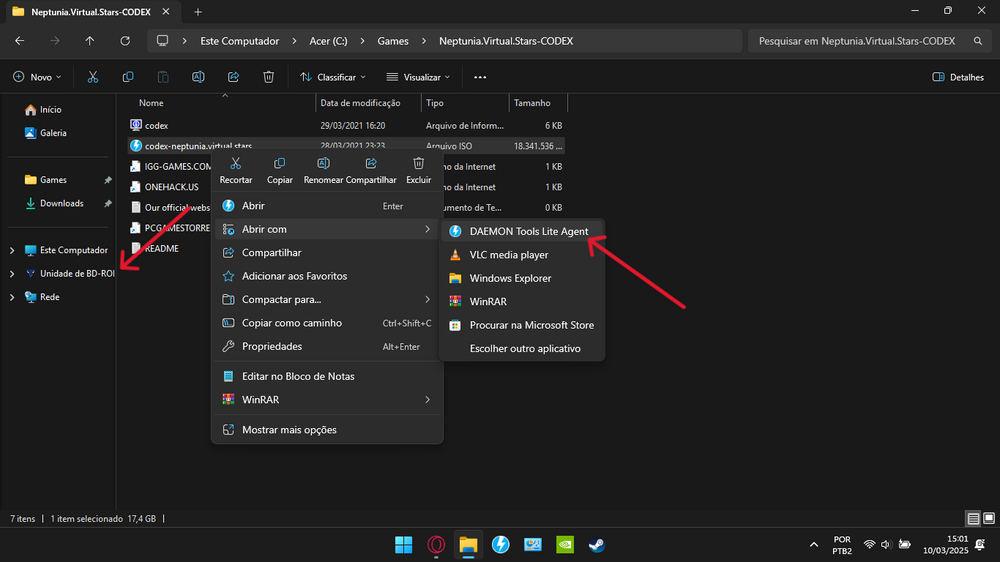Click the toolbar rename icon
This screenshot has width=1000, height=562.
198,77
